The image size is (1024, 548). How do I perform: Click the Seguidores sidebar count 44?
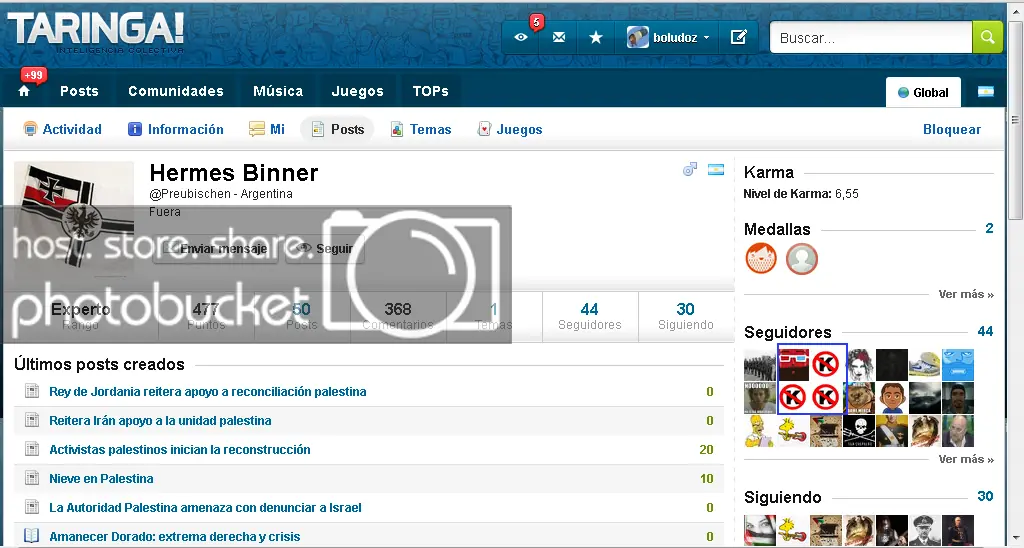click(x=985, y=331)
